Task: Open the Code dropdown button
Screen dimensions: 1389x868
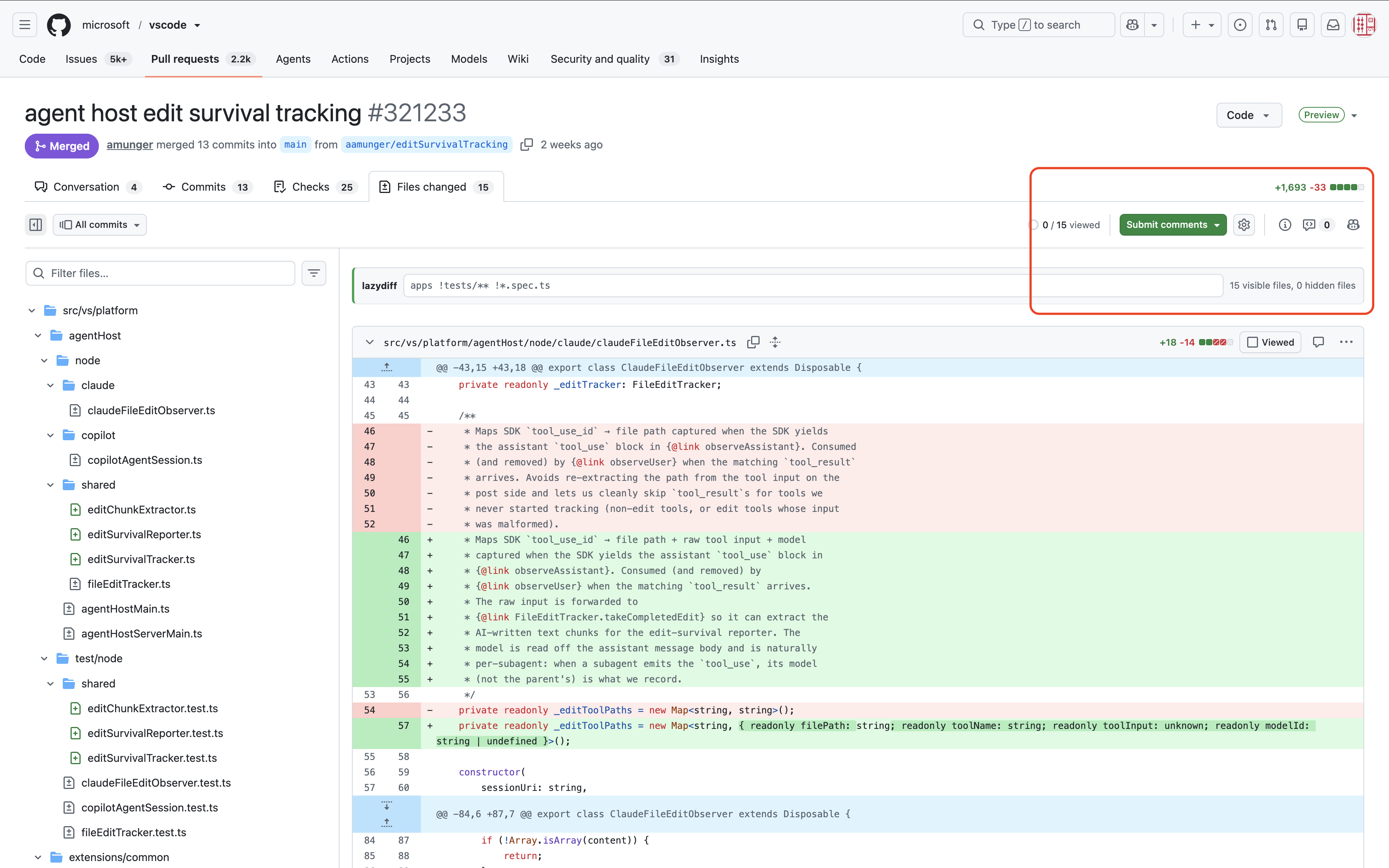Action: click(x=1249, y=115)
